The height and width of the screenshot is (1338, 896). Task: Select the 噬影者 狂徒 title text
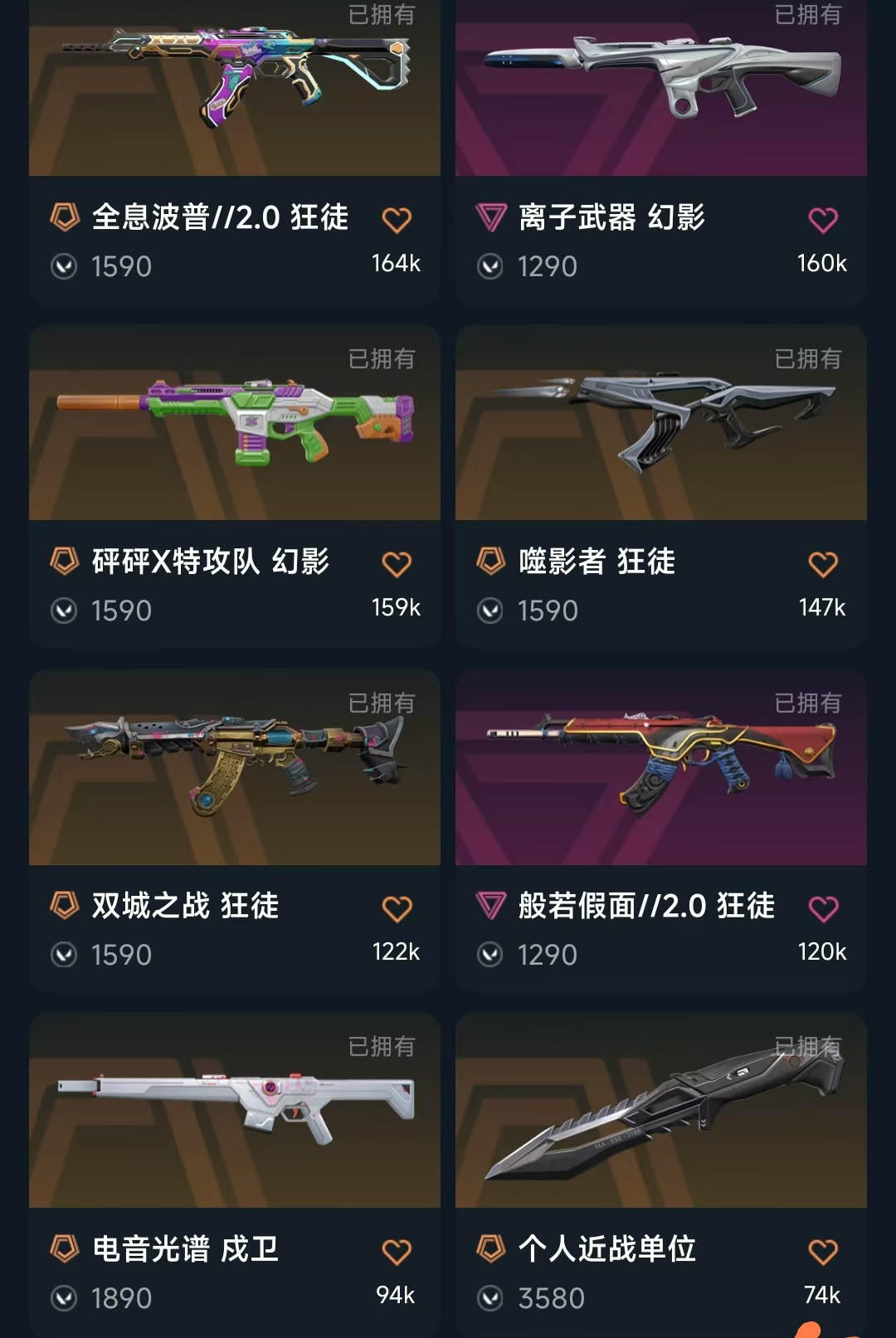(x=597, y=562)
